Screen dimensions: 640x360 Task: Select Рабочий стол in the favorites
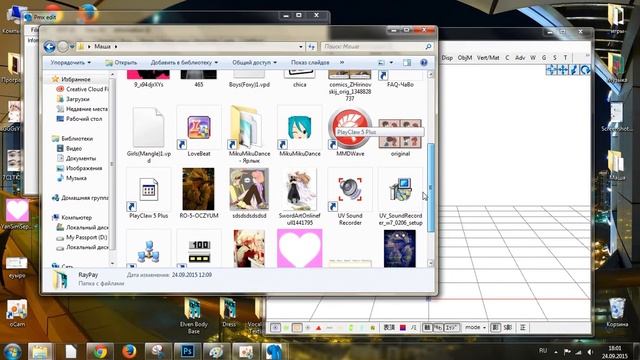point(80,119)
